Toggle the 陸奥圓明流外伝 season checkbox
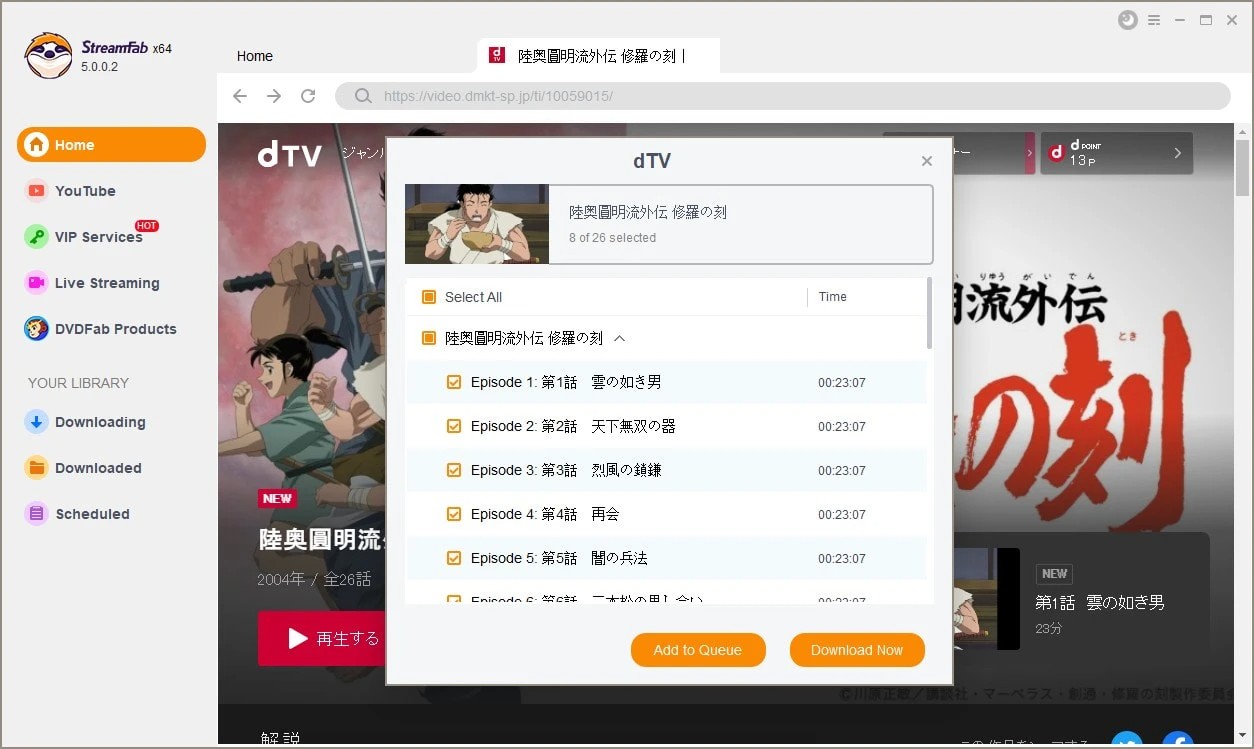Viewport: 1254px width, 749px height. click(429, 339)
